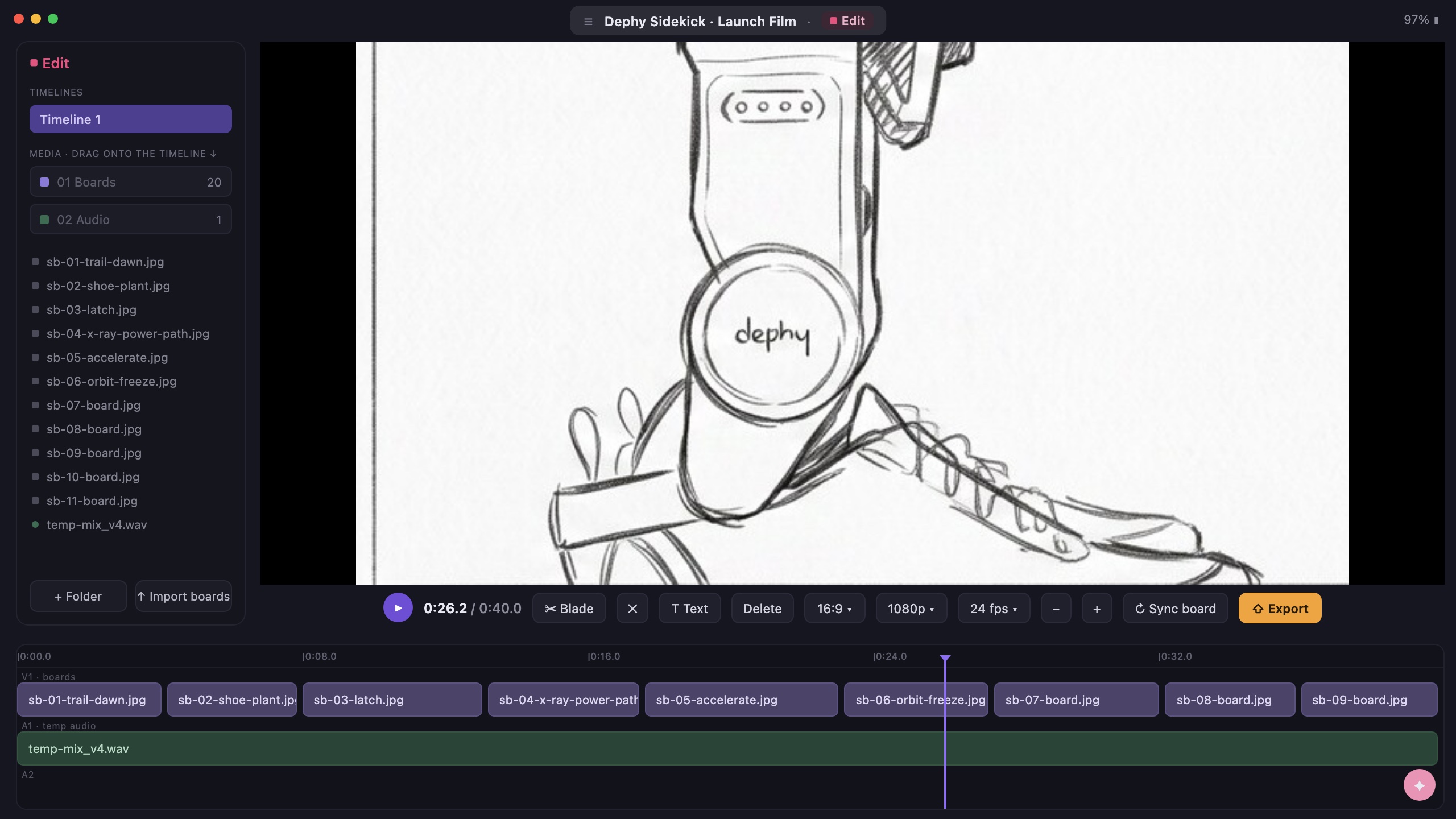
Task: Zoom in the timeline with plus button
Action: [x=1097, y=609]
